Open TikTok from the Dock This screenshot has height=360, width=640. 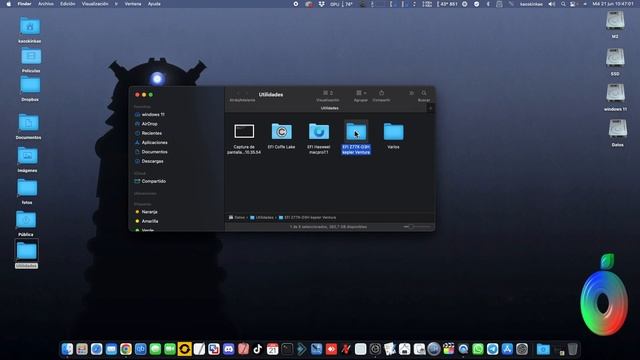[x=258, y=349]
